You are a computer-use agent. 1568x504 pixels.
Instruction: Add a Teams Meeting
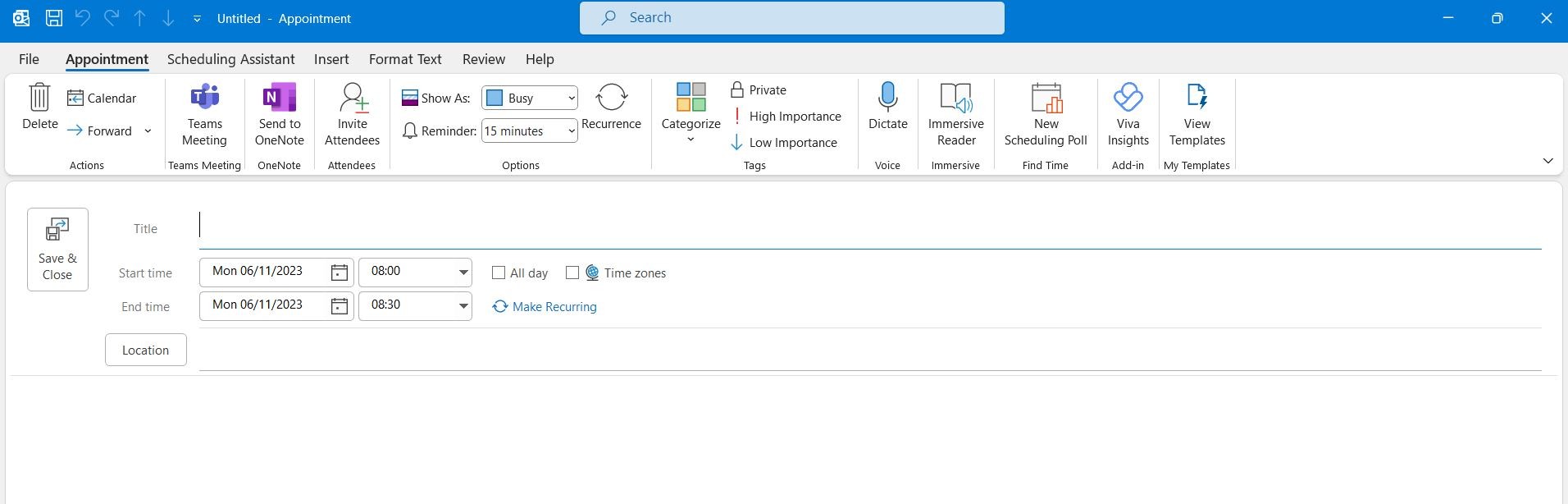(x=204, y=115)
